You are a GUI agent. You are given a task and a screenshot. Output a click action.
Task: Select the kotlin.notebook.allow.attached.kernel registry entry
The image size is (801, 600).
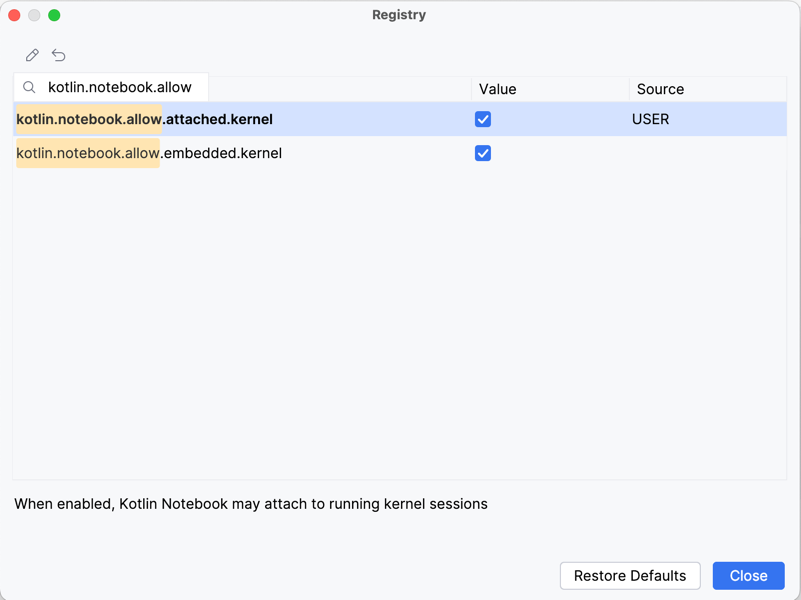click(145, 118)
